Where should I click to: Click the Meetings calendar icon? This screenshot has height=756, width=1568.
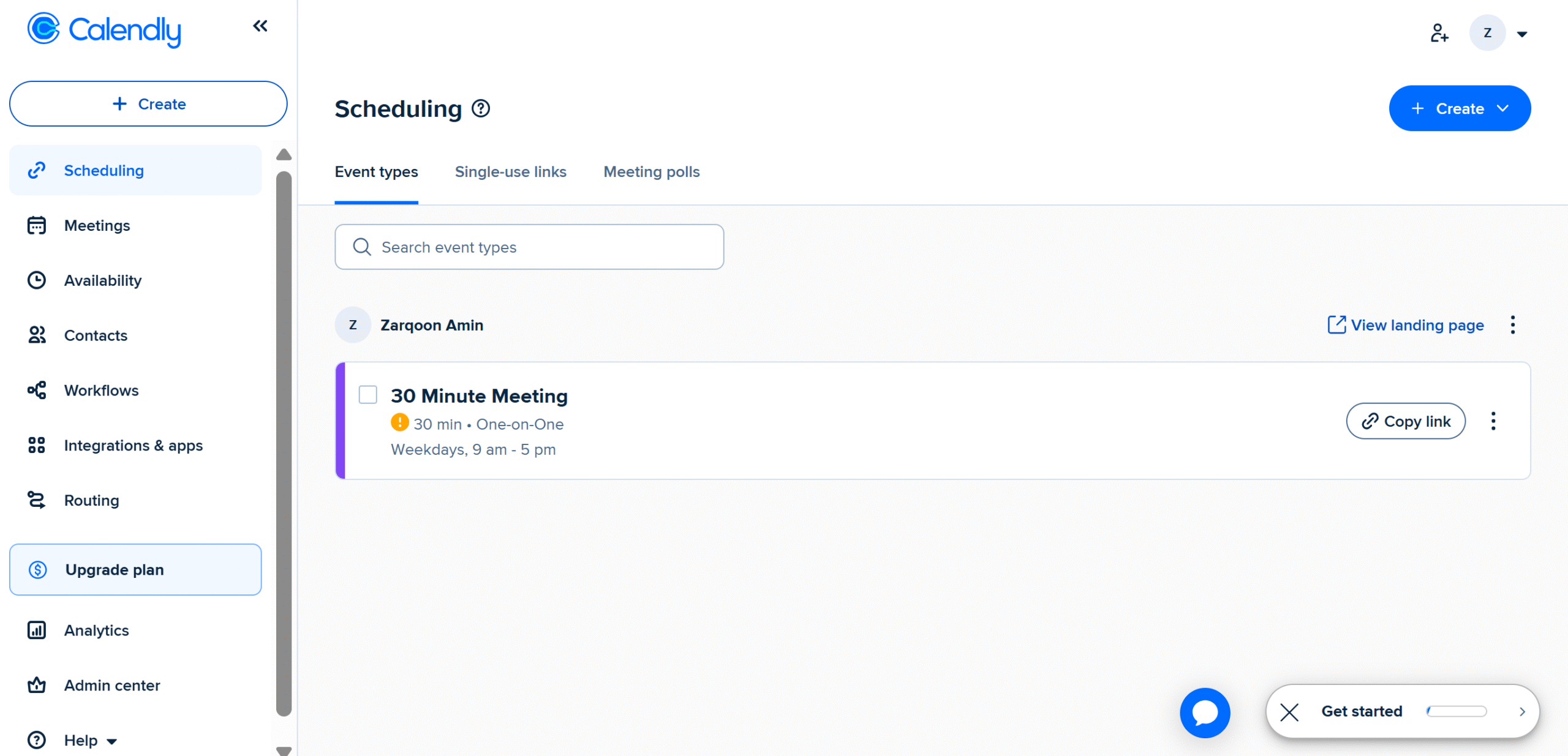click(x=37, y=225)
